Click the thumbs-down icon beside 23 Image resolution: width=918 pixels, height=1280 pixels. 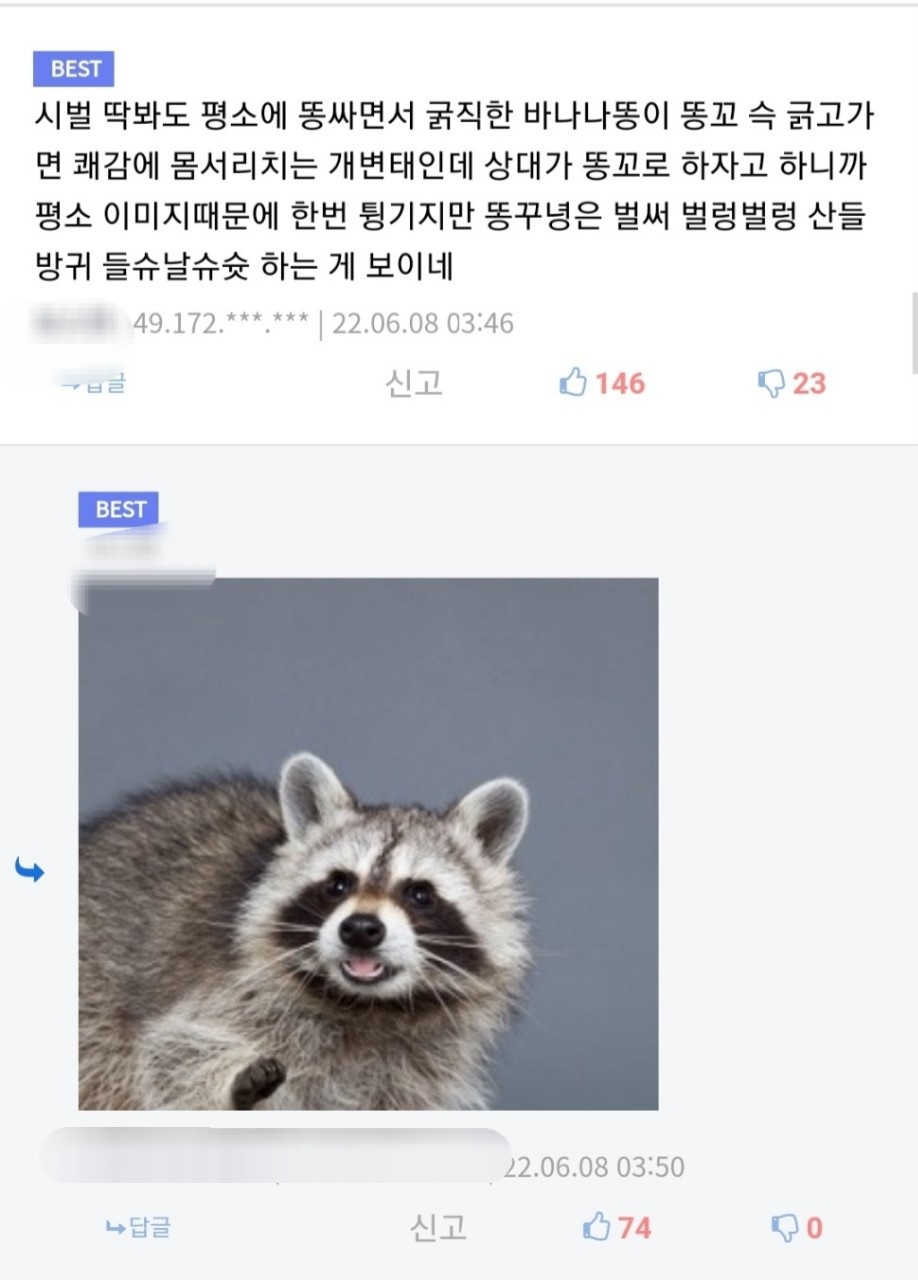[771, 383]
